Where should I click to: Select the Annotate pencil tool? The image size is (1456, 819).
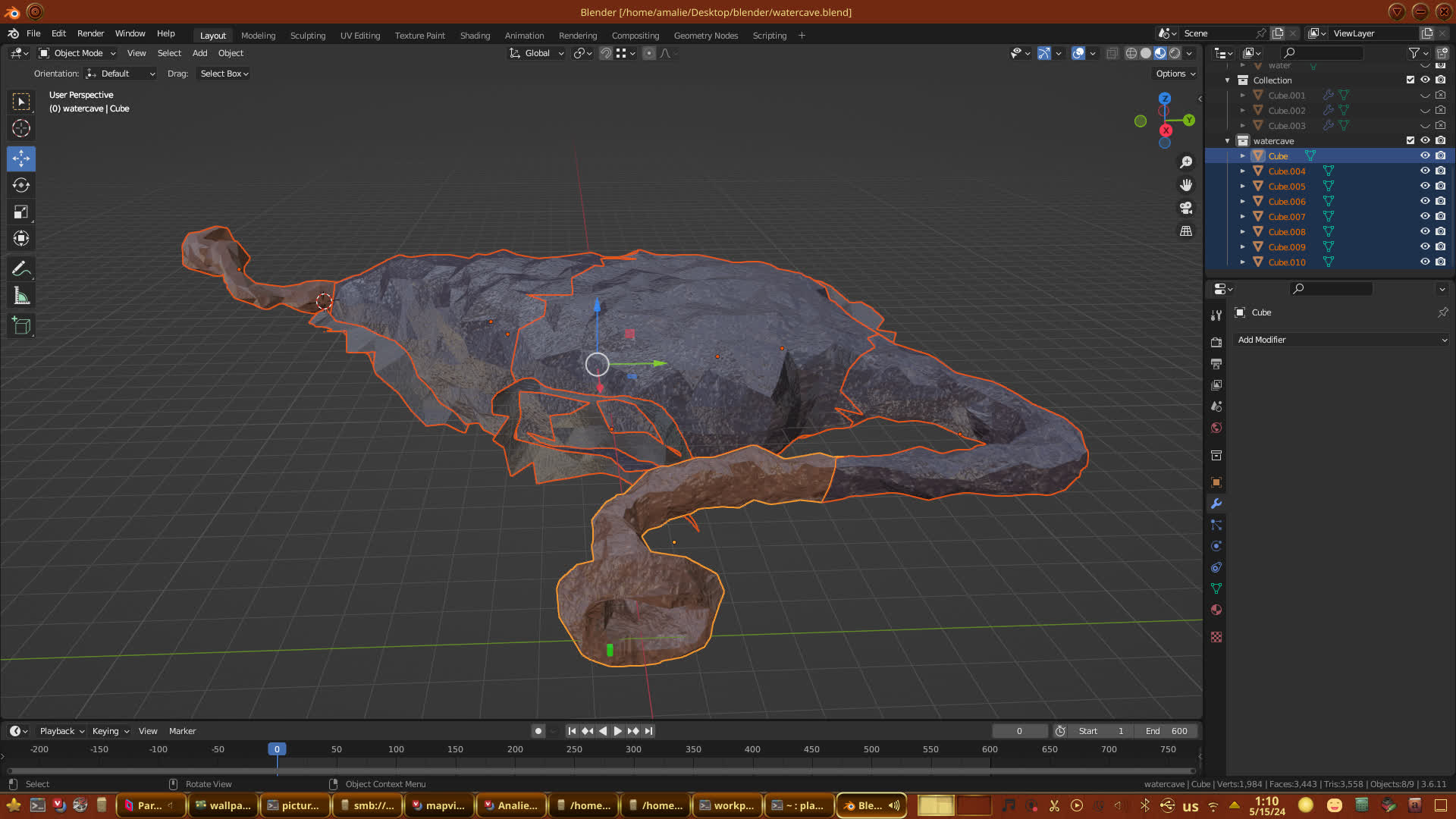pos(21,269)
